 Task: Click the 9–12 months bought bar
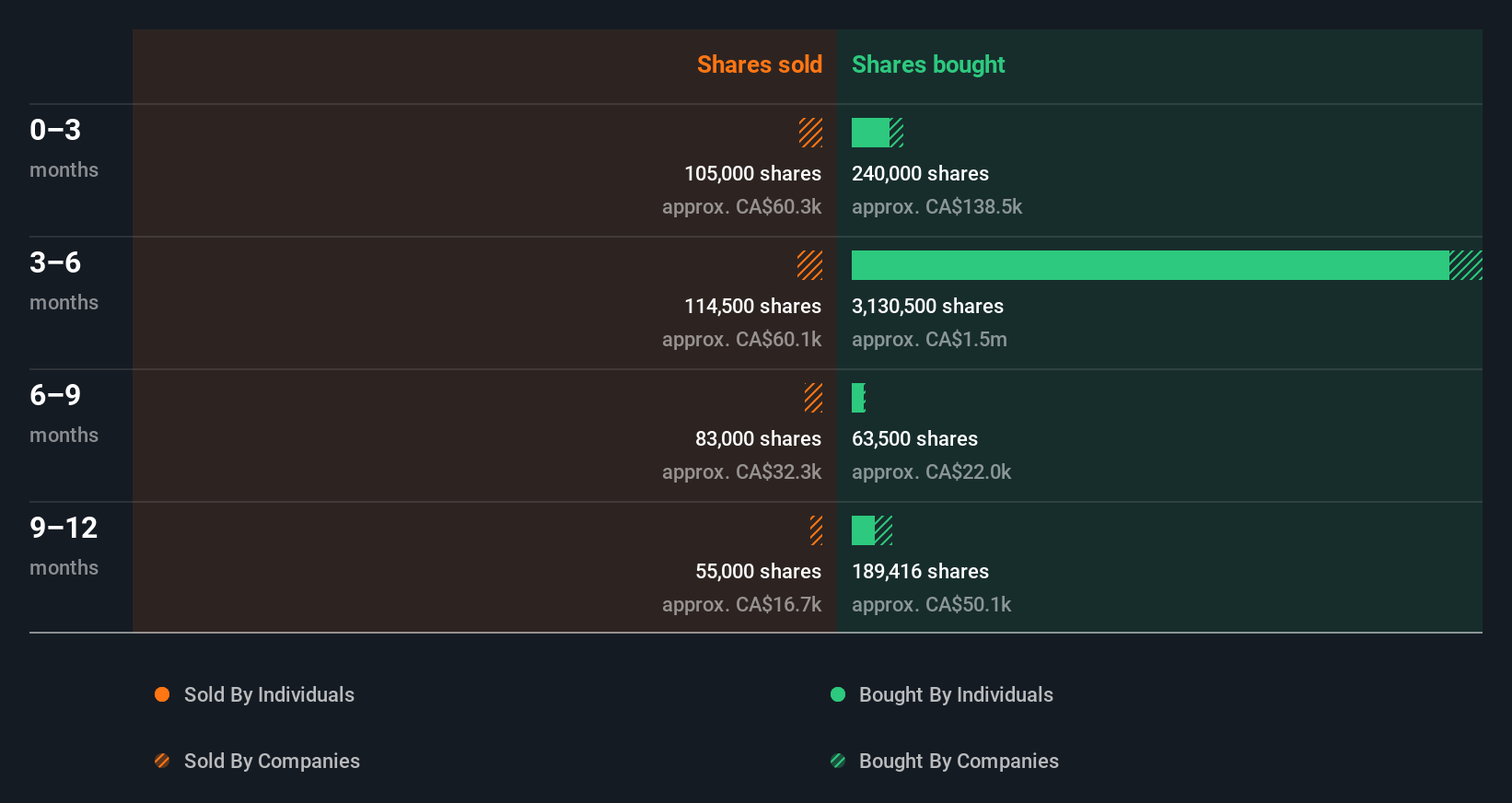tap(872, 530)
